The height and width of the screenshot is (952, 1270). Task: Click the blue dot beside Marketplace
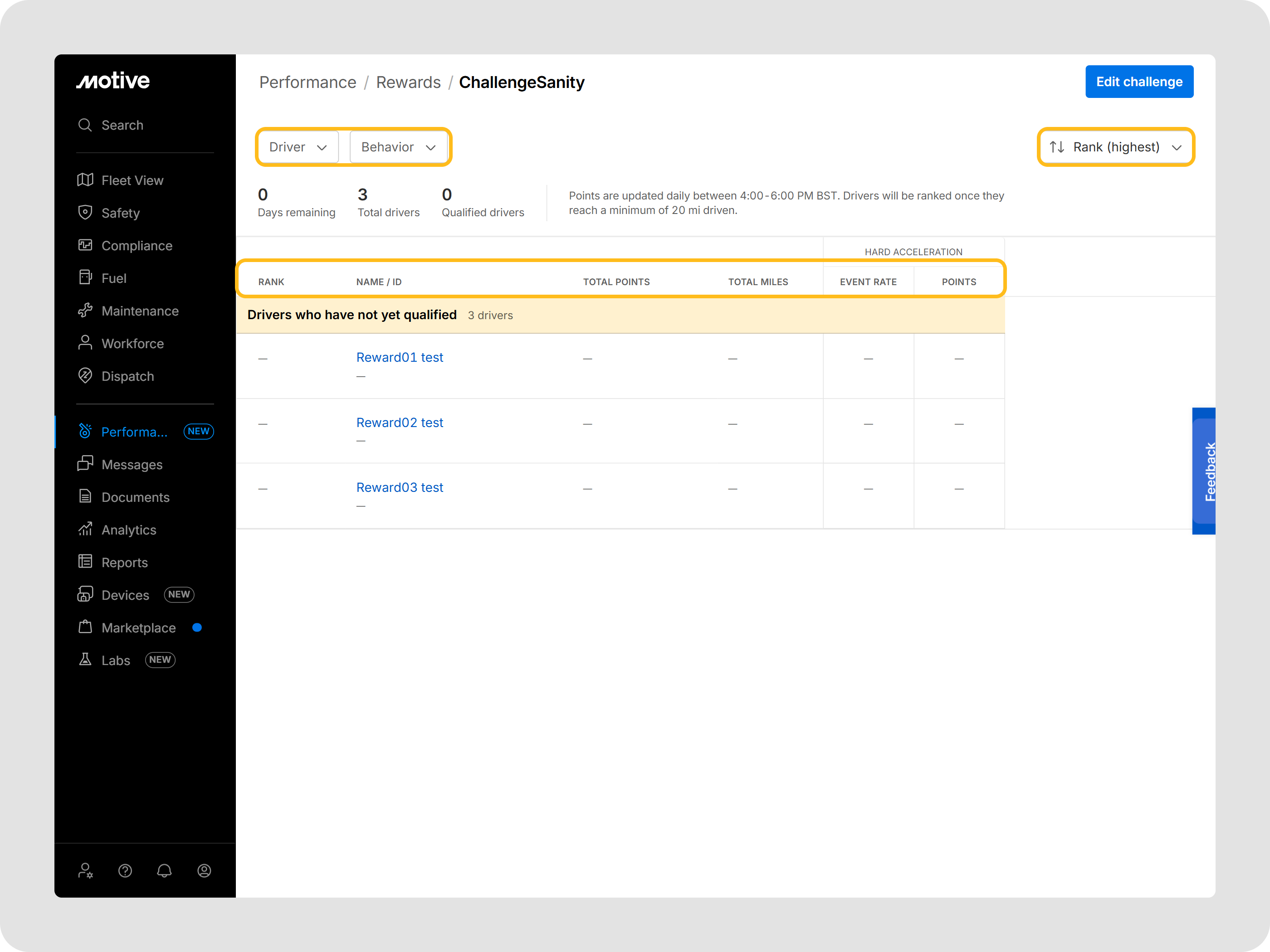197,627
